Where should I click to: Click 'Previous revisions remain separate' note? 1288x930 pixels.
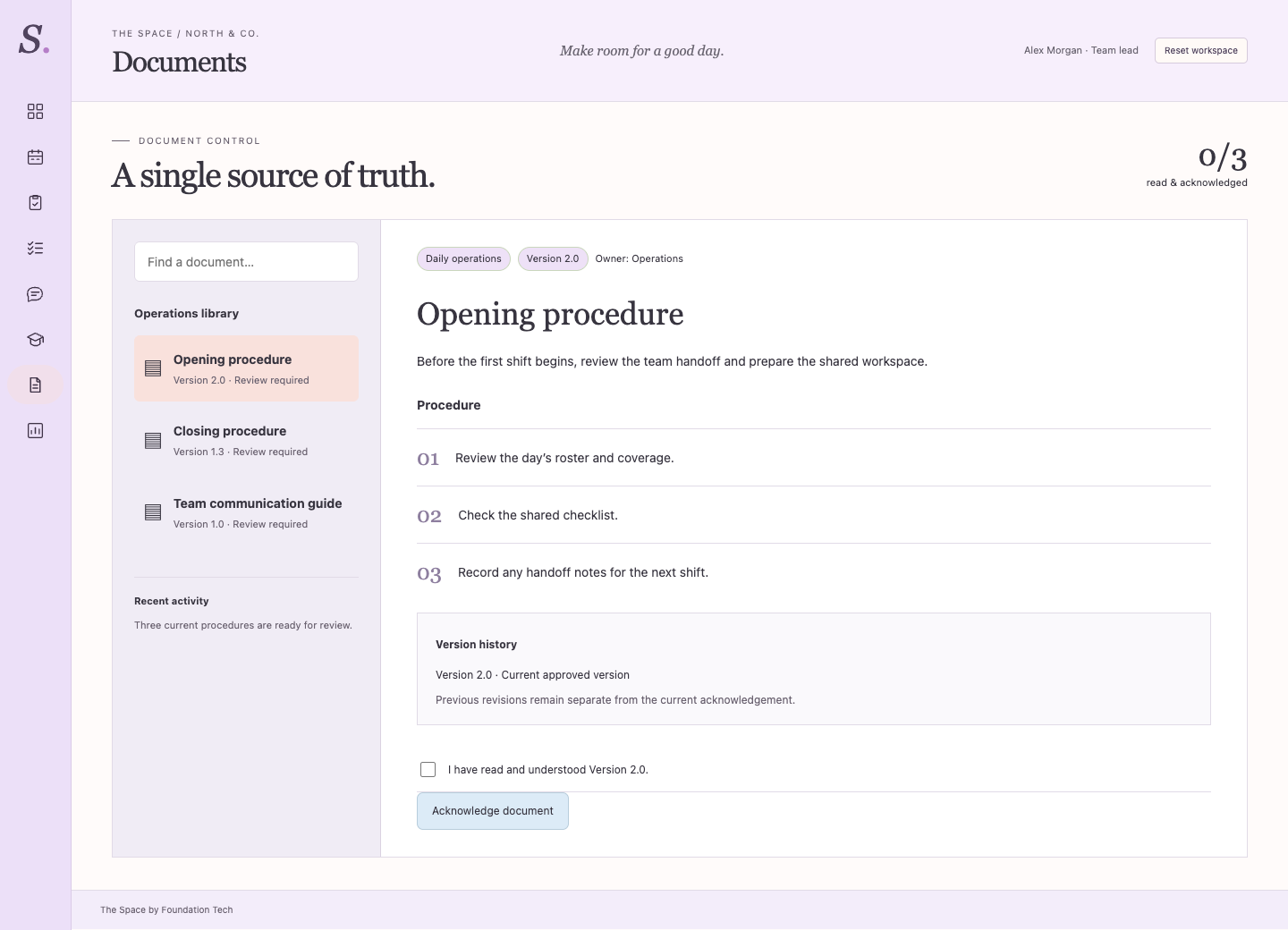615,700
